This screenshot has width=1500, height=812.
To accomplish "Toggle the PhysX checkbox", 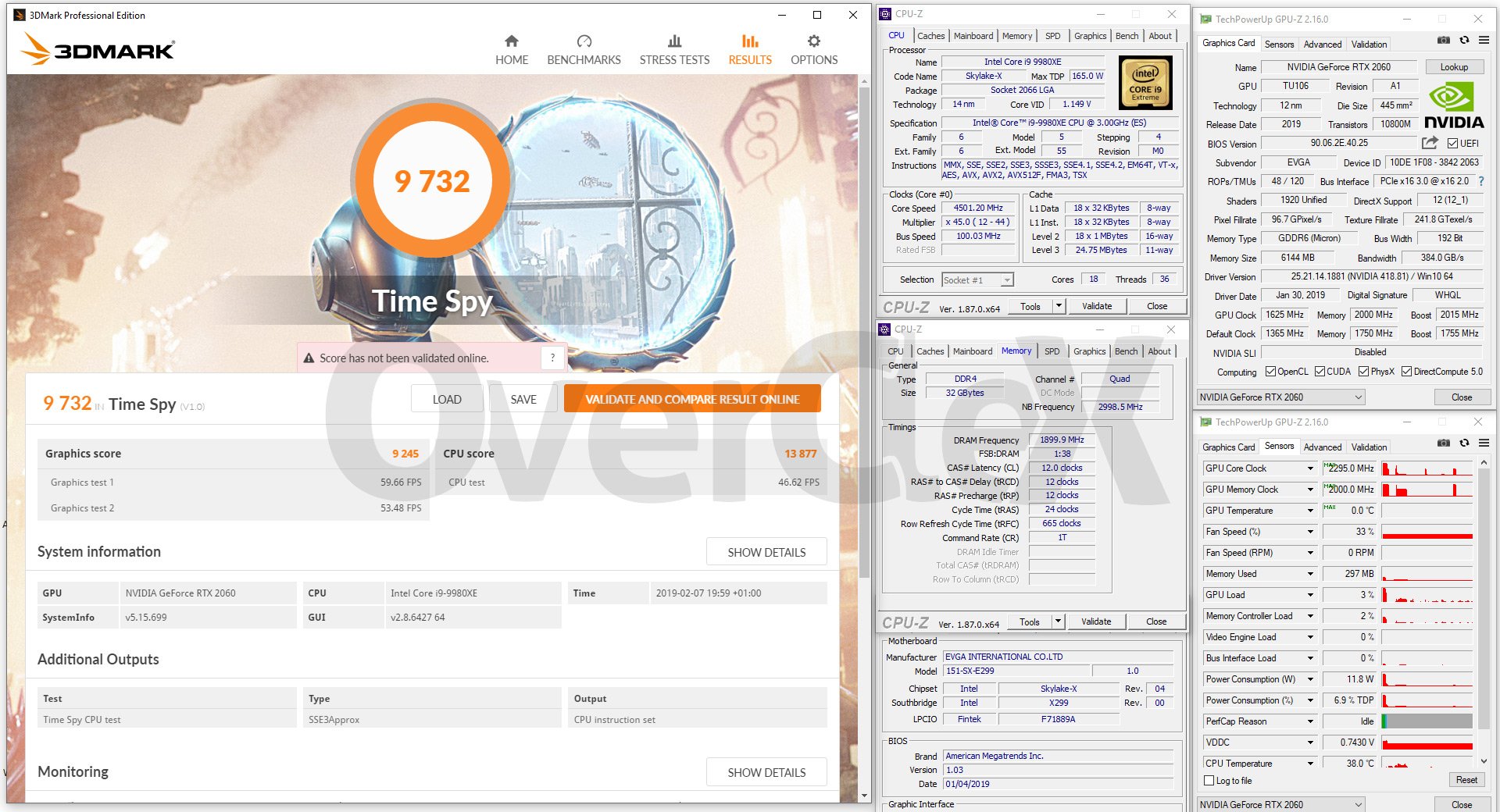I will point(1364,372).
